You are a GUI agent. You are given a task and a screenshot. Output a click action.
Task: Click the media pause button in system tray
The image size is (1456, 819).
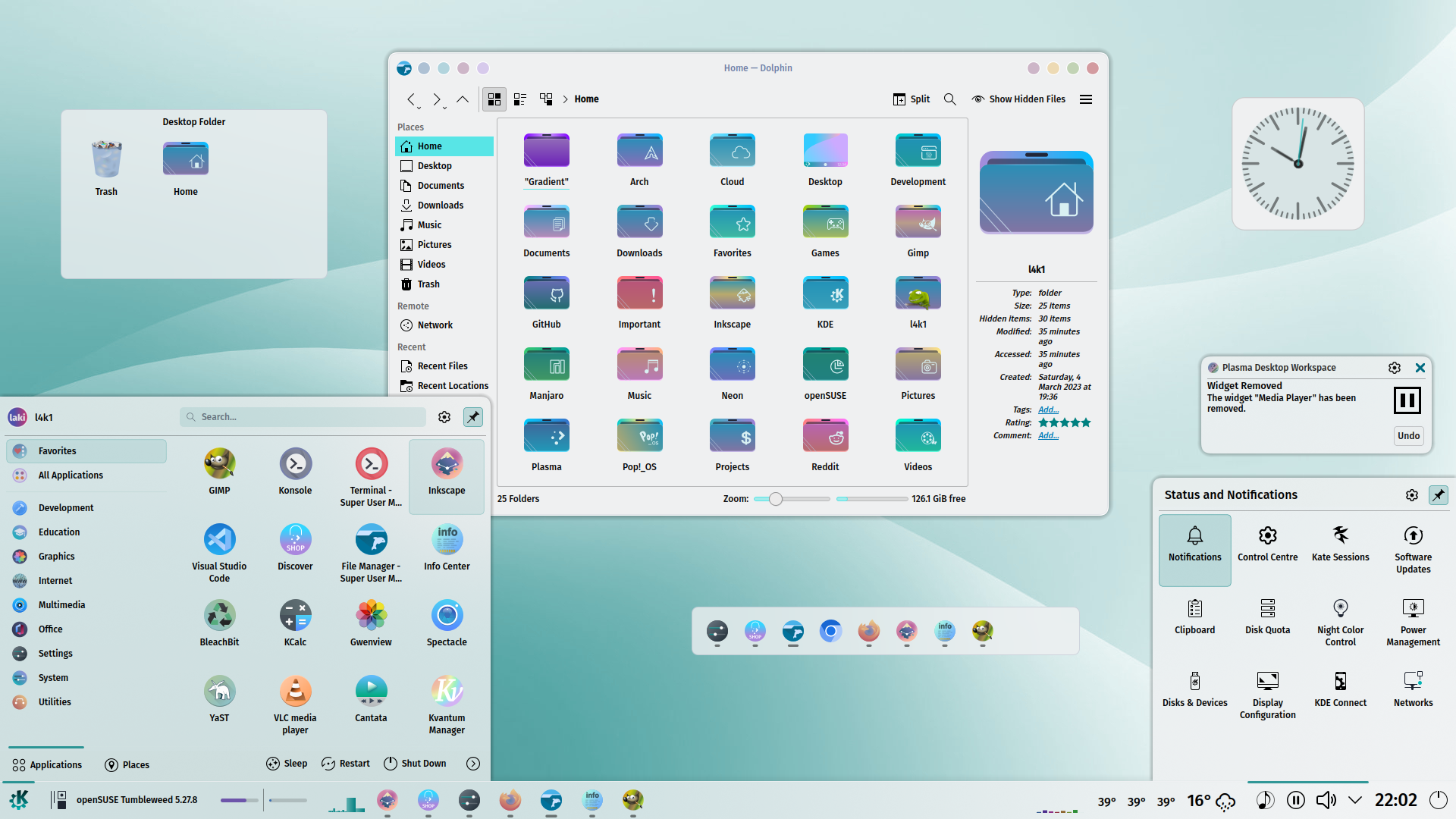(1295, 800)
